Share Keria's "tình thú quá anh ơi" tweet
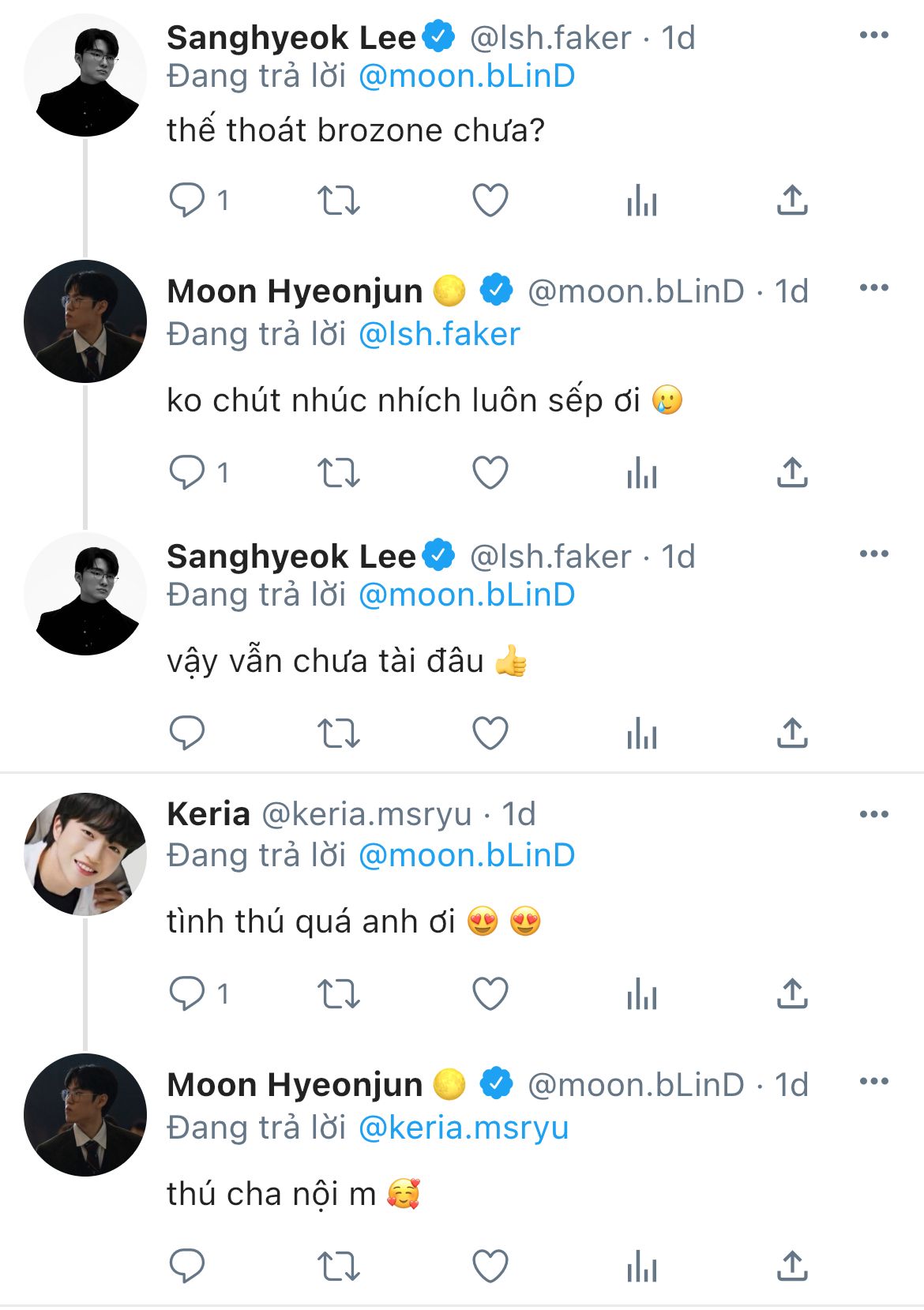Screen dimensions: 924x1310 [x=792, y=993]
